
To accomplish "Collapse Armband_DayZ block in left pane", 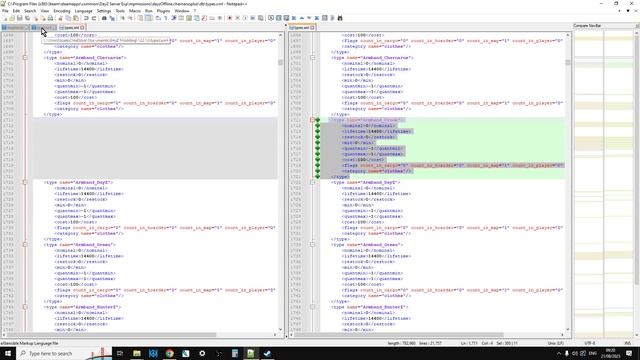I will [x=25, y=182].
